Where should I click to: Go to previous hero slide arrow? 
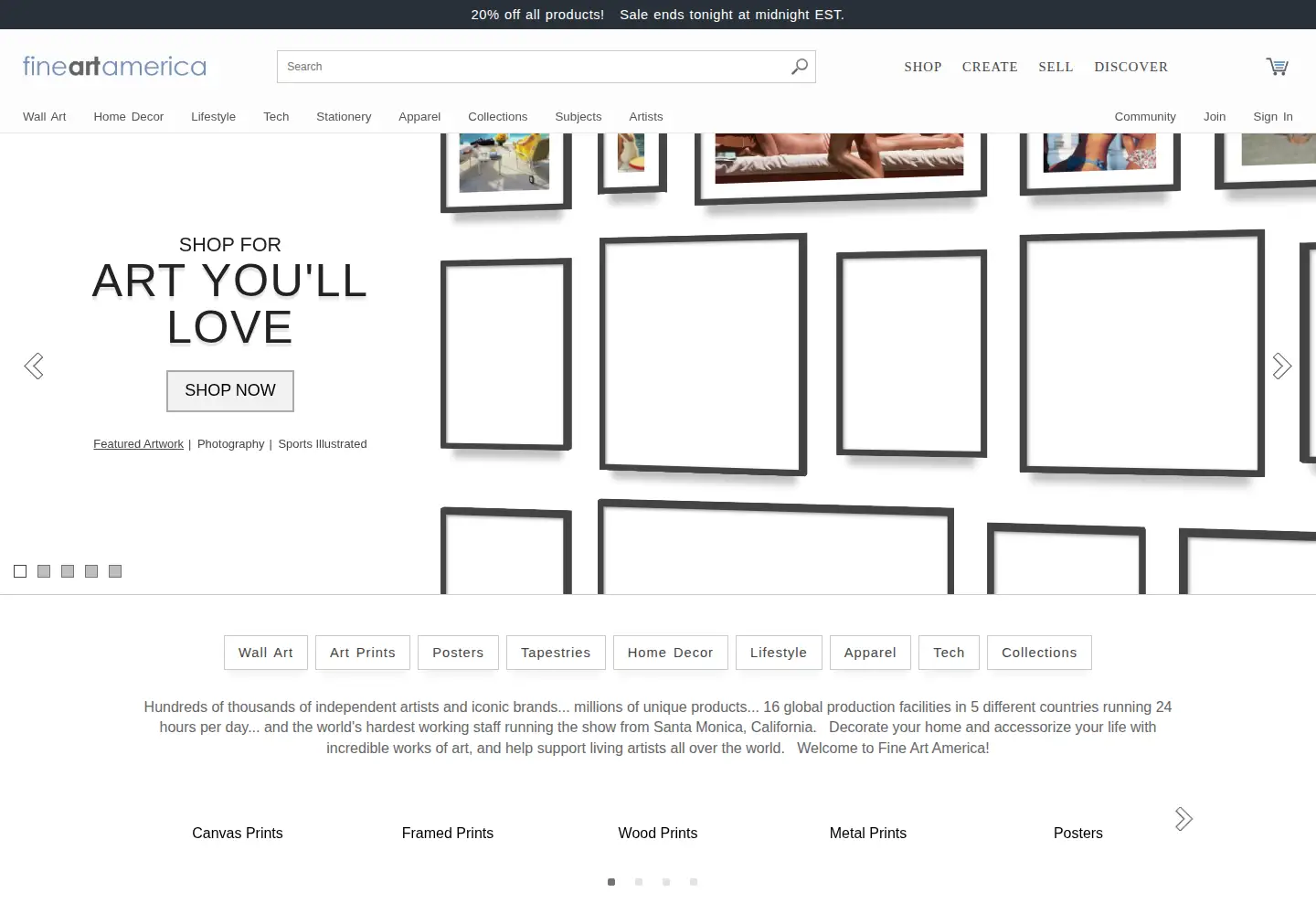34,366
